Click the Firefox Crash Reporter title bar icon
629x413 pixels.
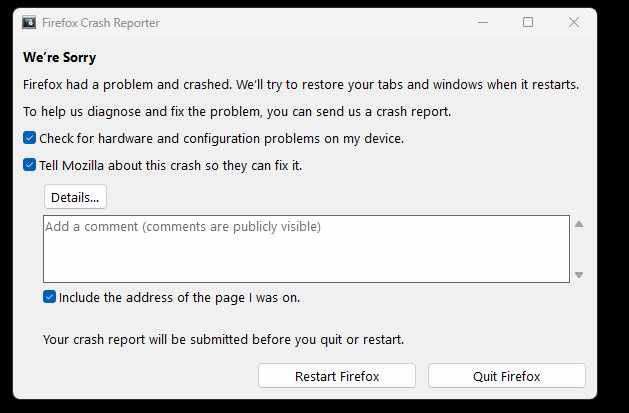point(29,22)
